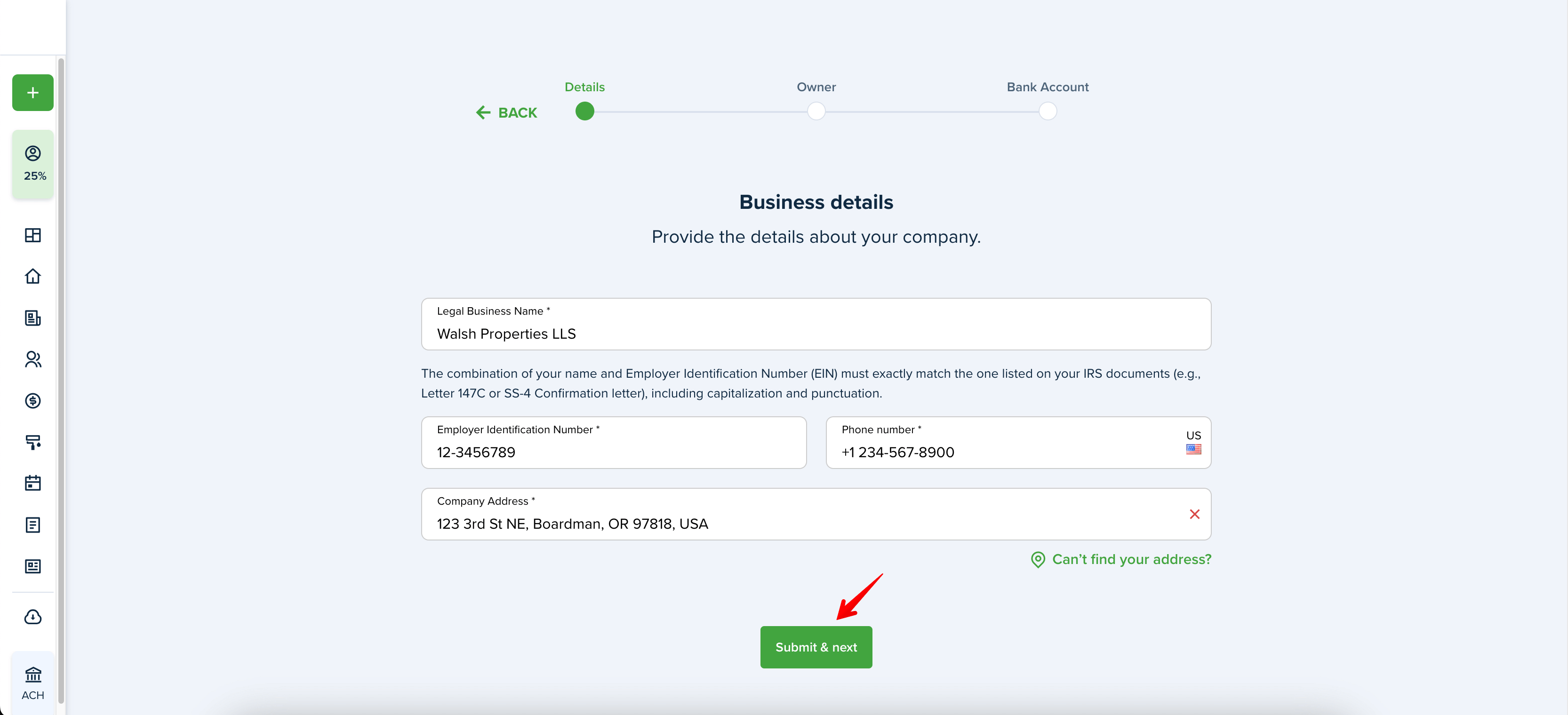Focus the Legal Business Name field
Viewport: 1568px width, 715px height.
[x=816, y=324]
